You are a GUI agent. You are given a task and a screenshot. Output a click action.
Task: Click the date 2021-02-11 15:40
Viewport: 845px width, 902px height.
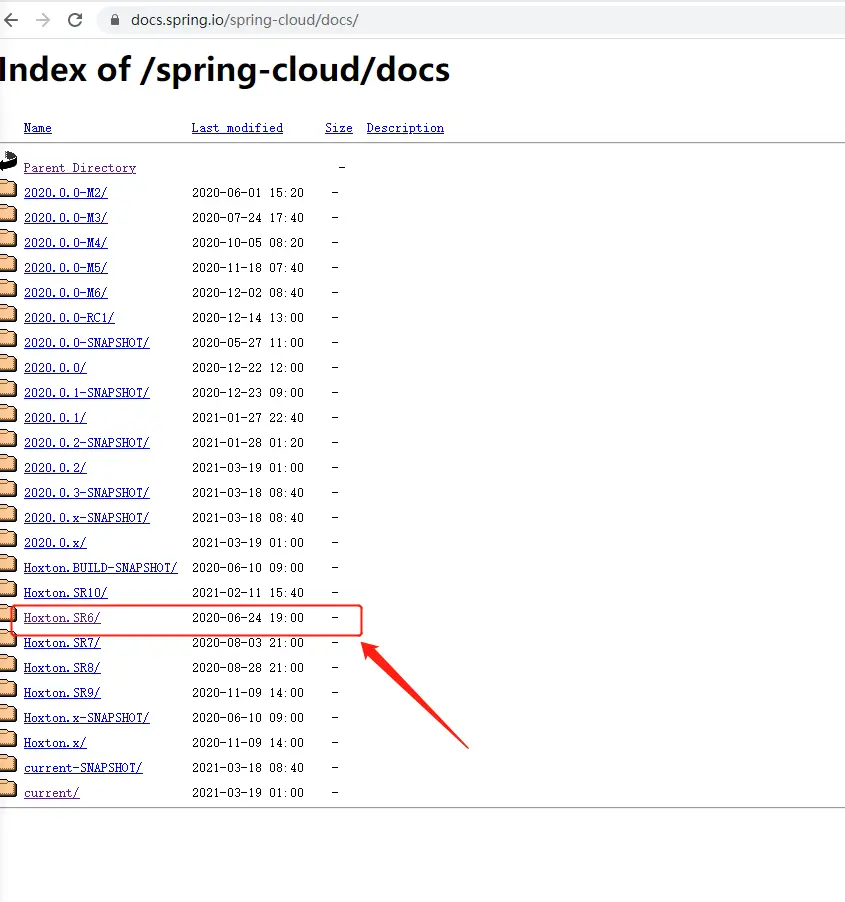[x=248, y=593]
